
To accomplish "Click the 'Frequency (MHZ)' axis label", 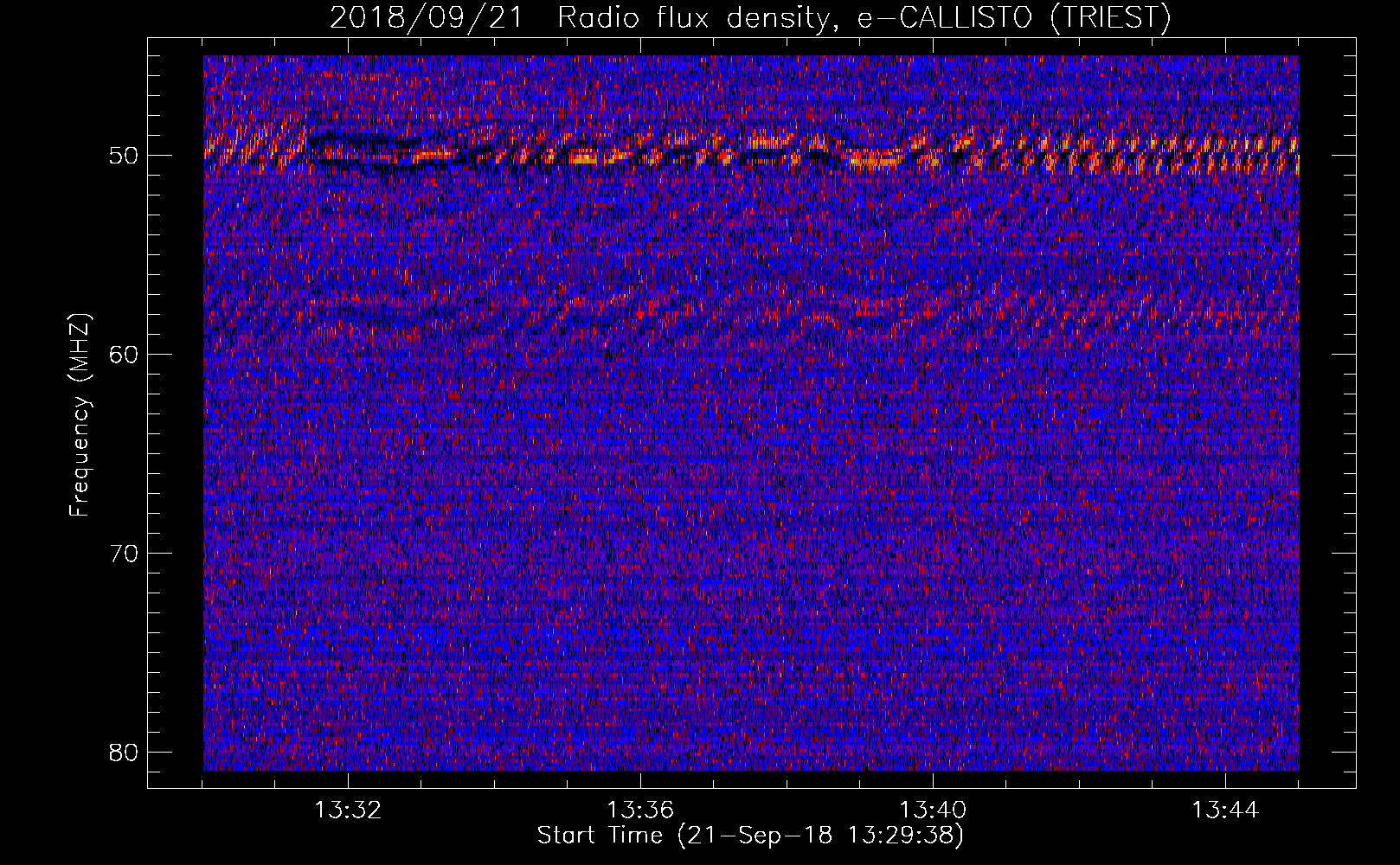I will [80, 415].
